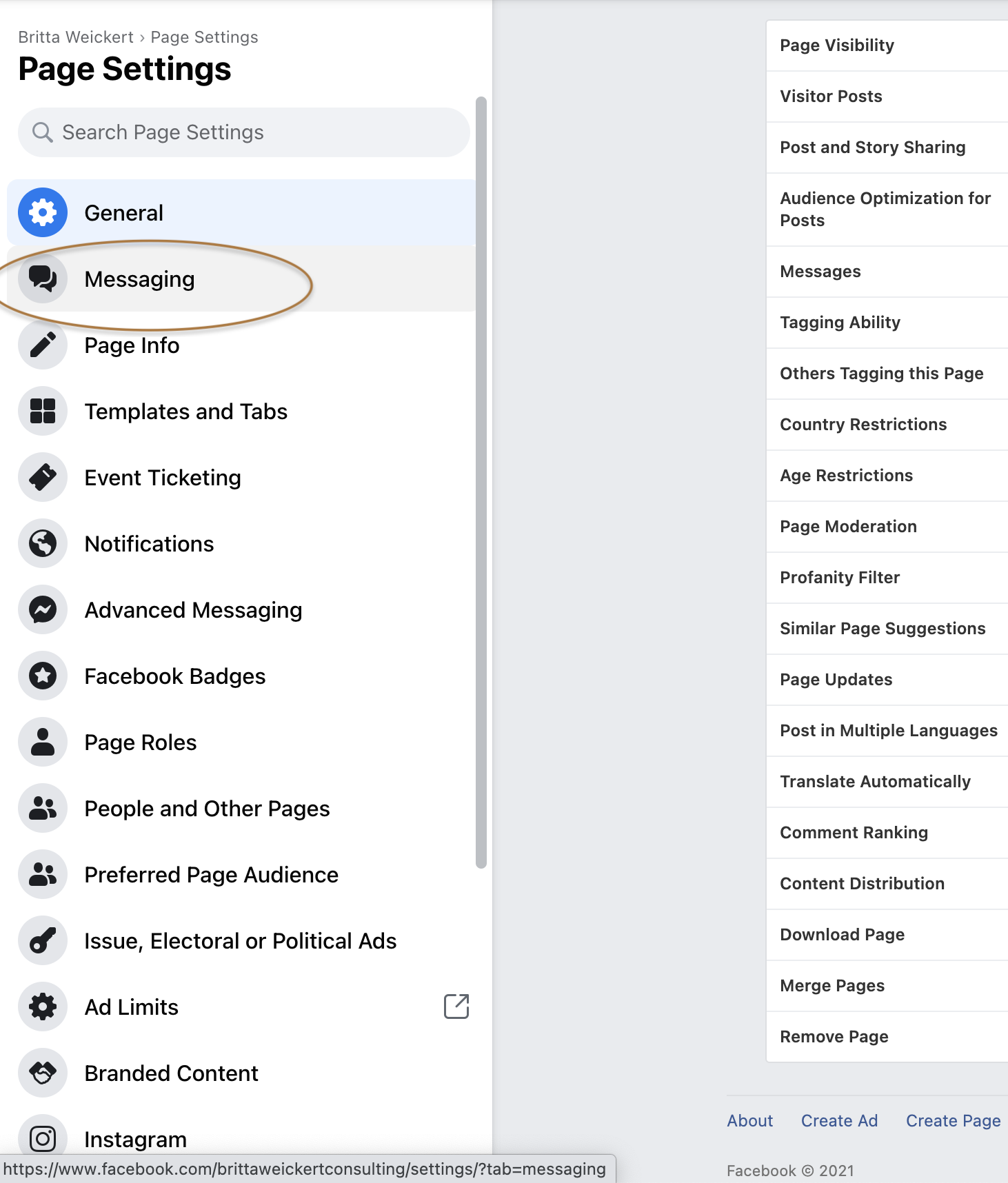
Task: Open the Download Page row
Action: click(887, 935)
